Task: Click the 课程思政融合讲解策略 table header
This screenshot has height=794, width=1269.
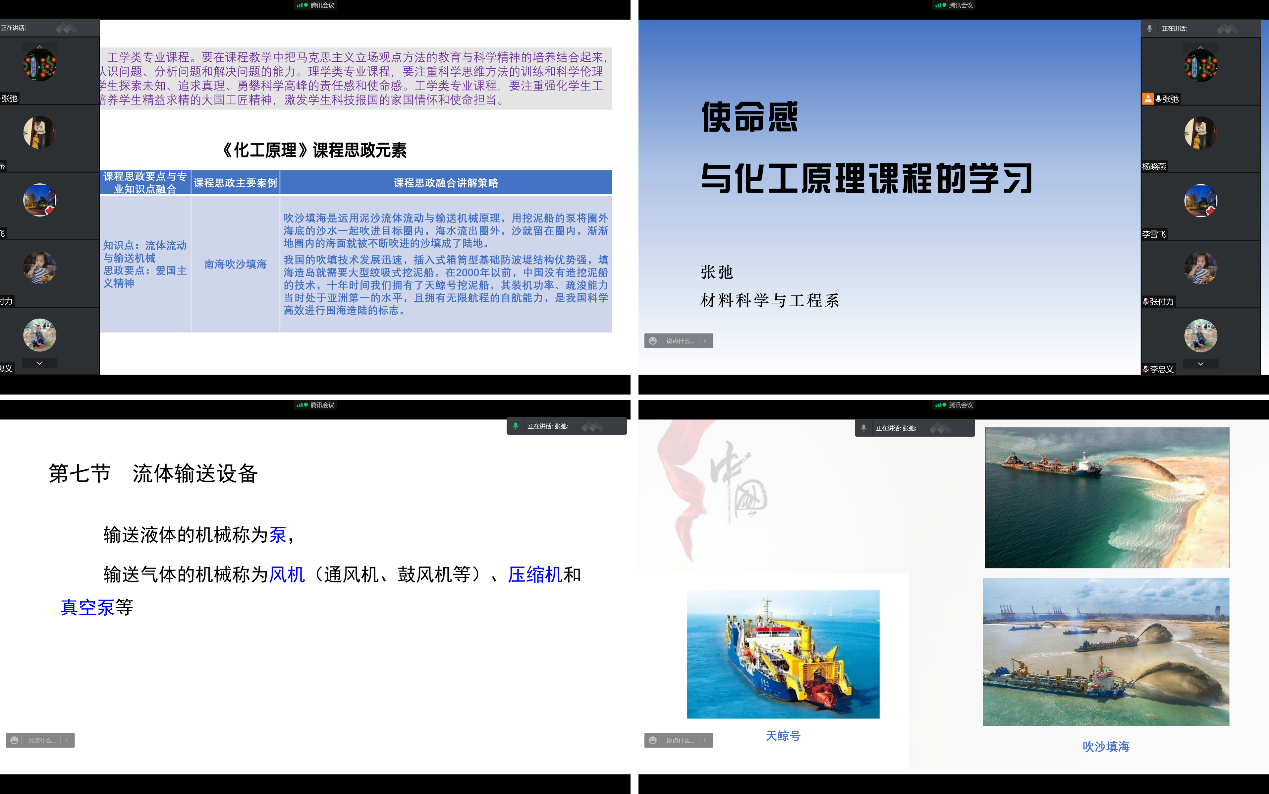Action: pyautogui.click(x=446, y=183)
